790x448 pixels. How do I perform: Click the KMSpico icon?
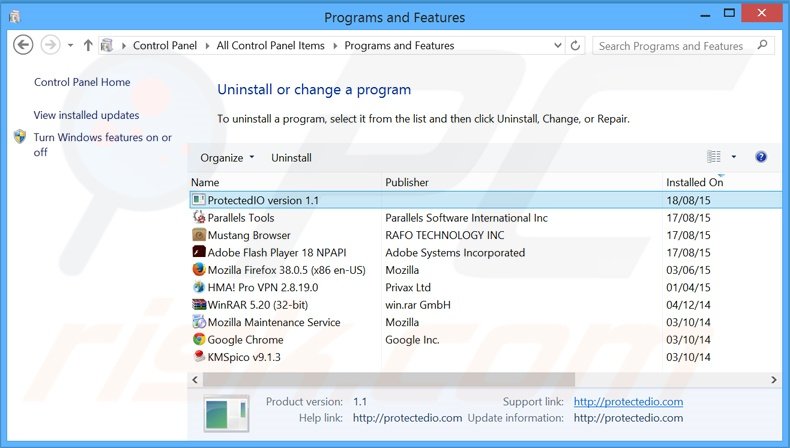199,356
